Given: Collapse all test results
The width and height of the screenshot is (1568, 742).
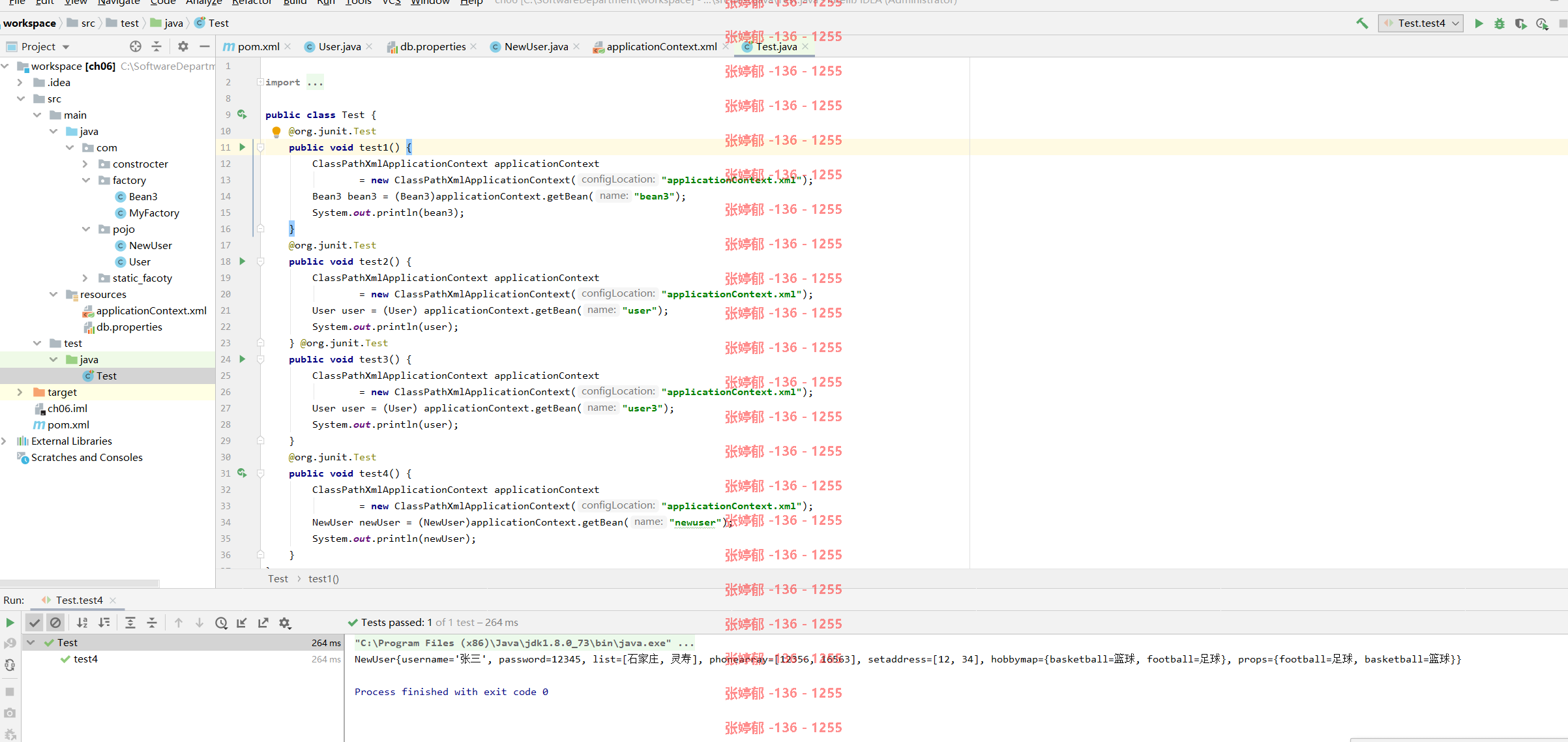Looking at the screenshot, I should (x=152, y=623).
